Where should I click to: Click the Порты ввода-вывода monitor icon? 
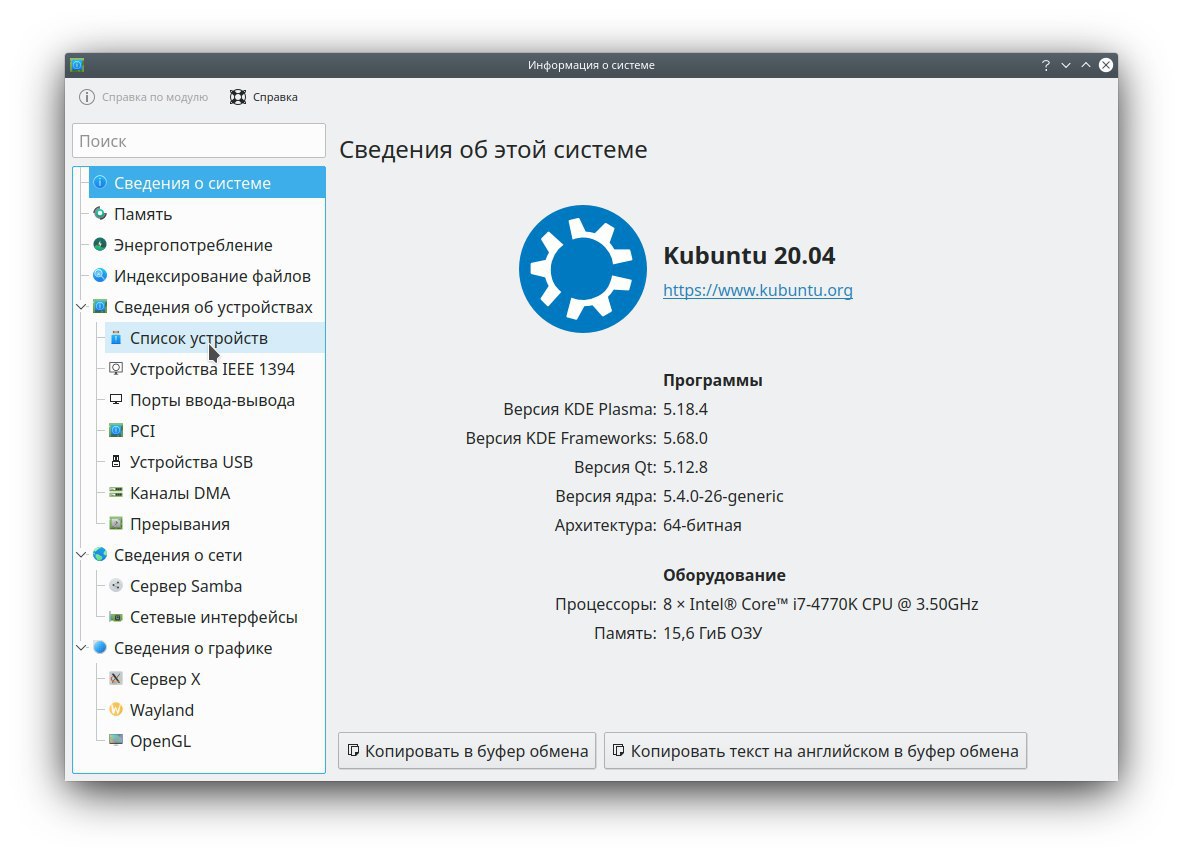coord(115,400)
